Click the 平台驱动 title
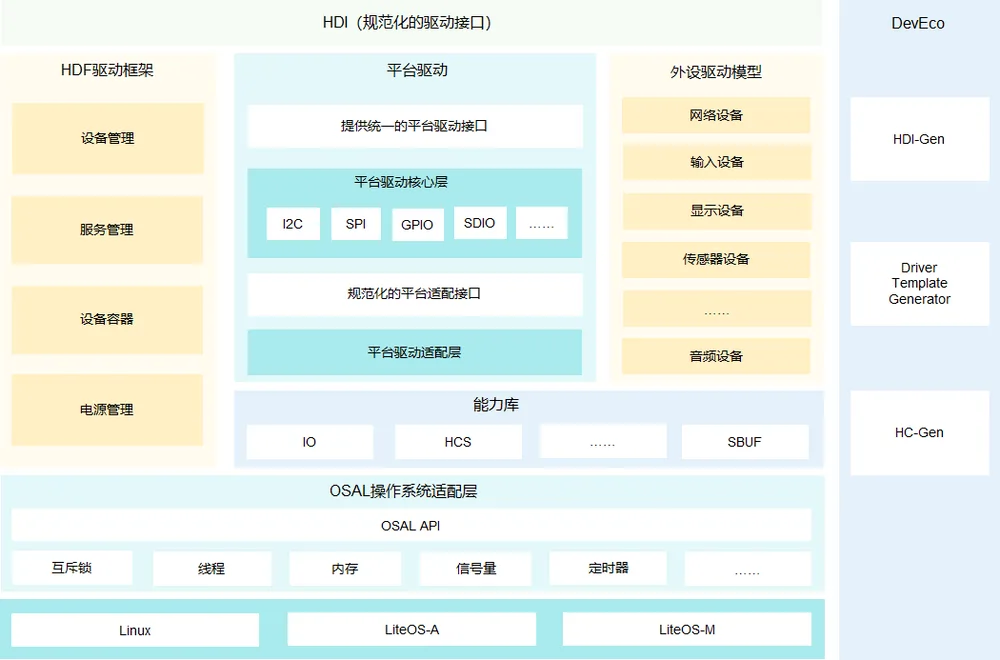 click(417, 70)
